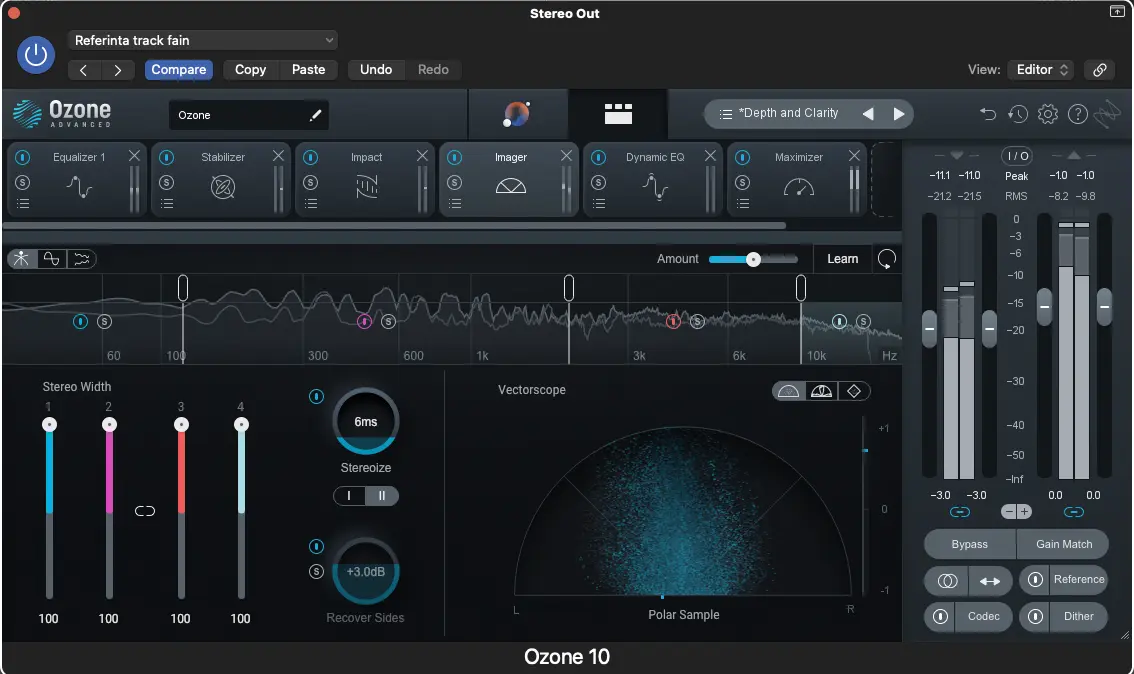This screenshot has height=674, width=1134.
Task: Click the pencil icon to rename preset
Action: pos(315,115)
